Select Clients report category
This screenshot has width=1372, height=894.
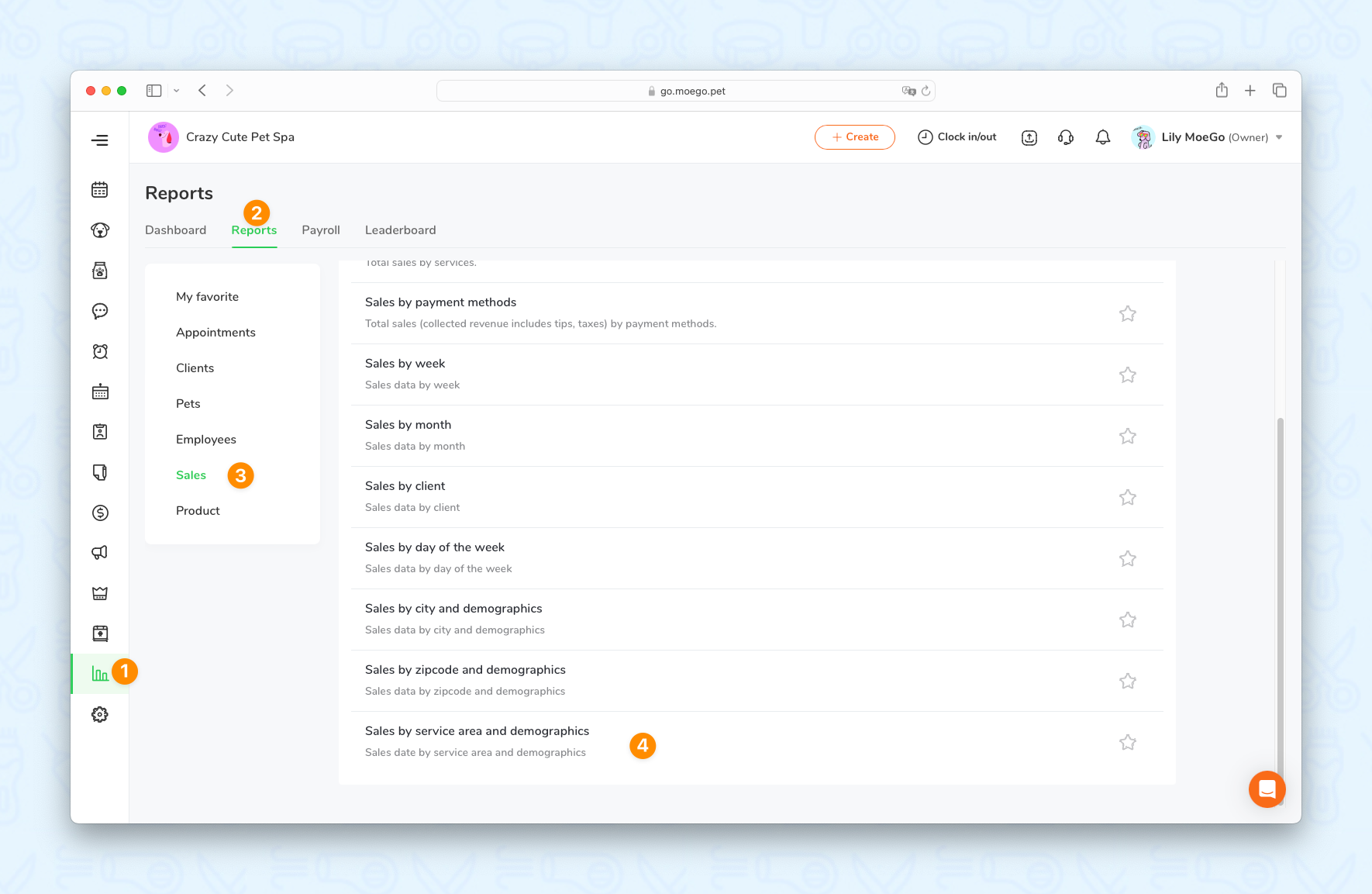tap(195, 368)
